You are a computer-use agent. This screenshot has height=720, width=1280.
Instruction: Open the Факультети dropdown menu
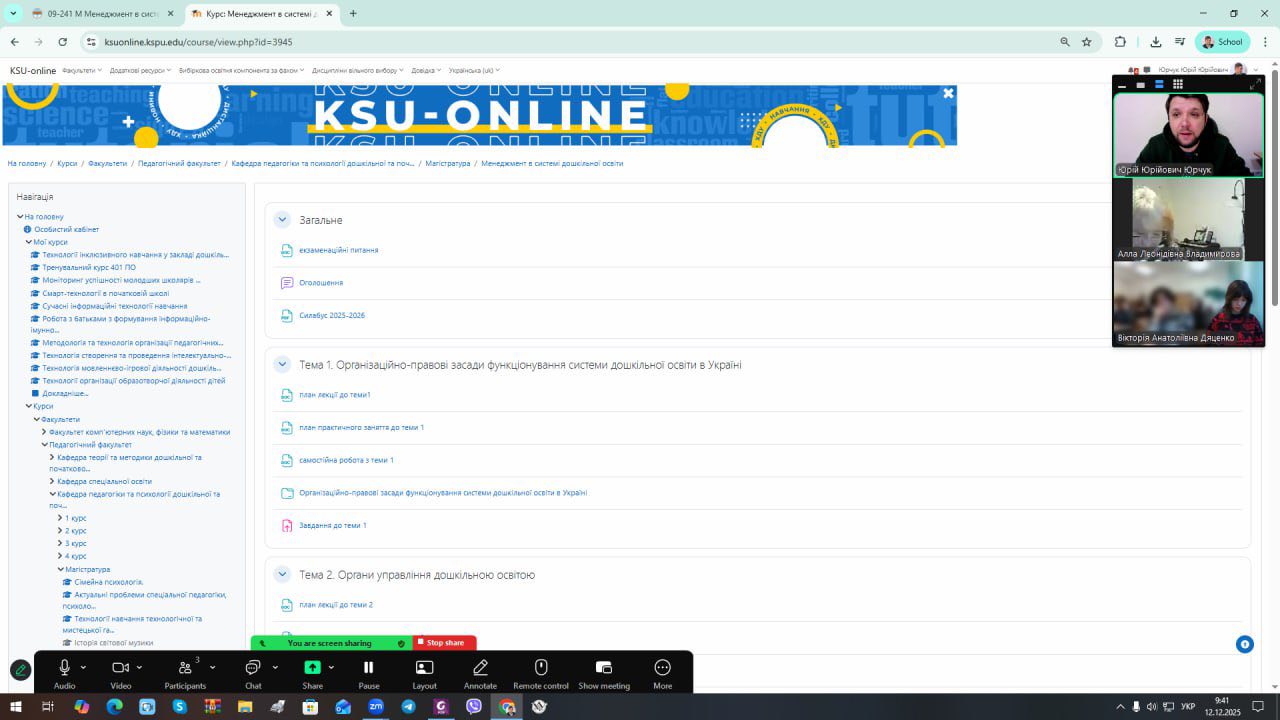point(81,71)
